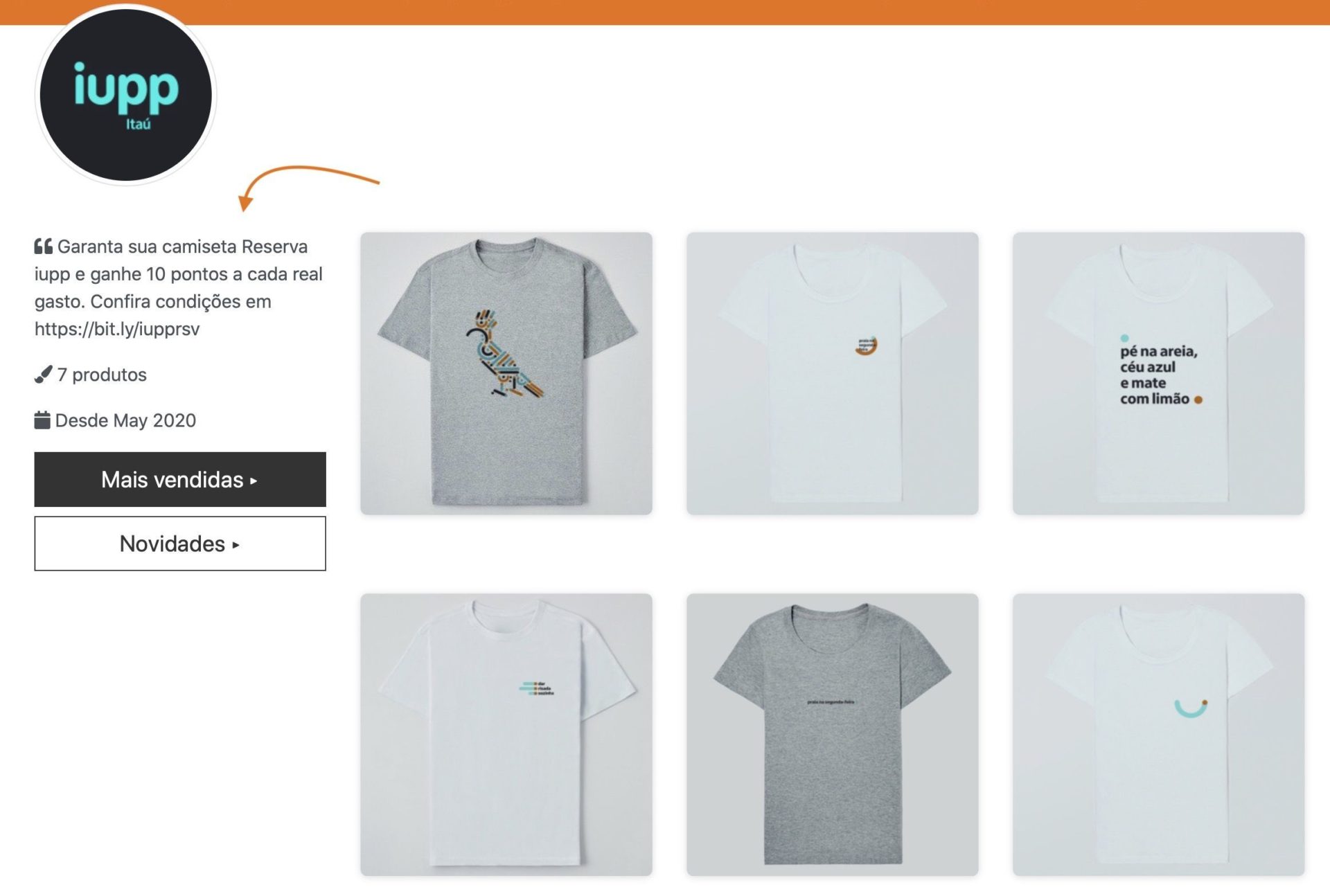The height and width of the screenshot is (896, 1330).
Task: Open white shirt with striped chest text
Action: tap(506, 735)
